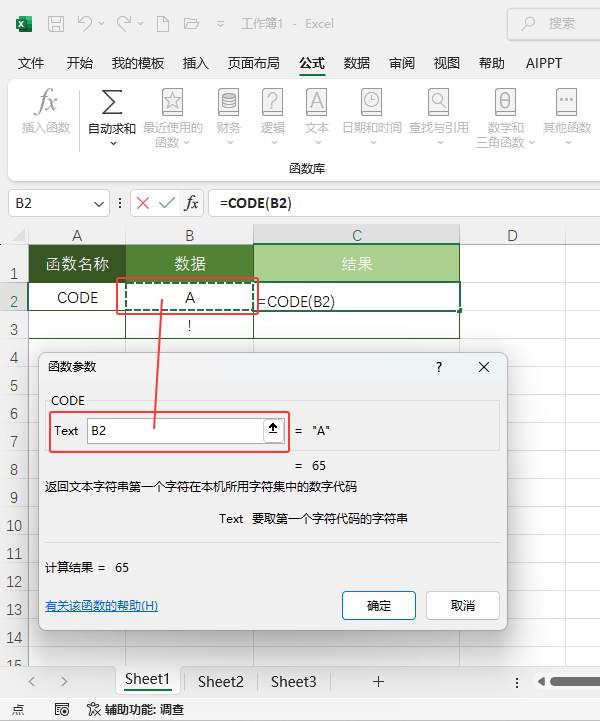The height and width of the screenshot is (721, 600).
Task: Switch to the 页面布局 tab
Action: pos(253,63)
